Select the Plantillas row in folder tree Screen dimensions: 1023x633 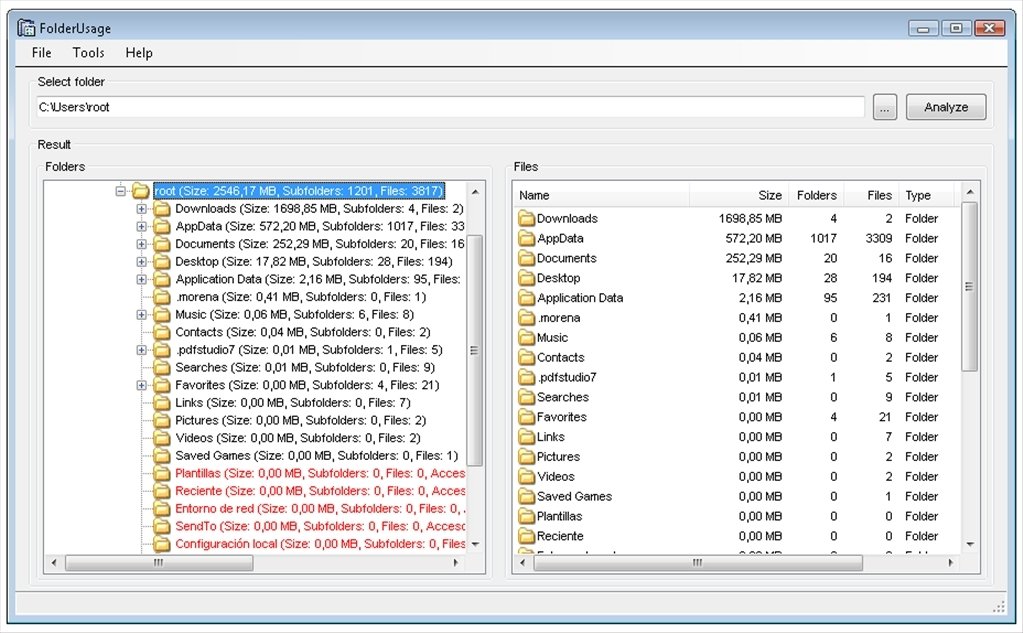click(x=320, y=473)
